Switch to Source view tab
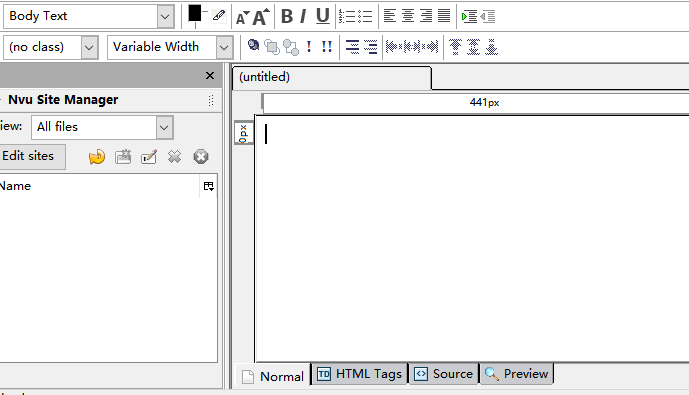Screen dimensions: 689x395 (443, 374)
